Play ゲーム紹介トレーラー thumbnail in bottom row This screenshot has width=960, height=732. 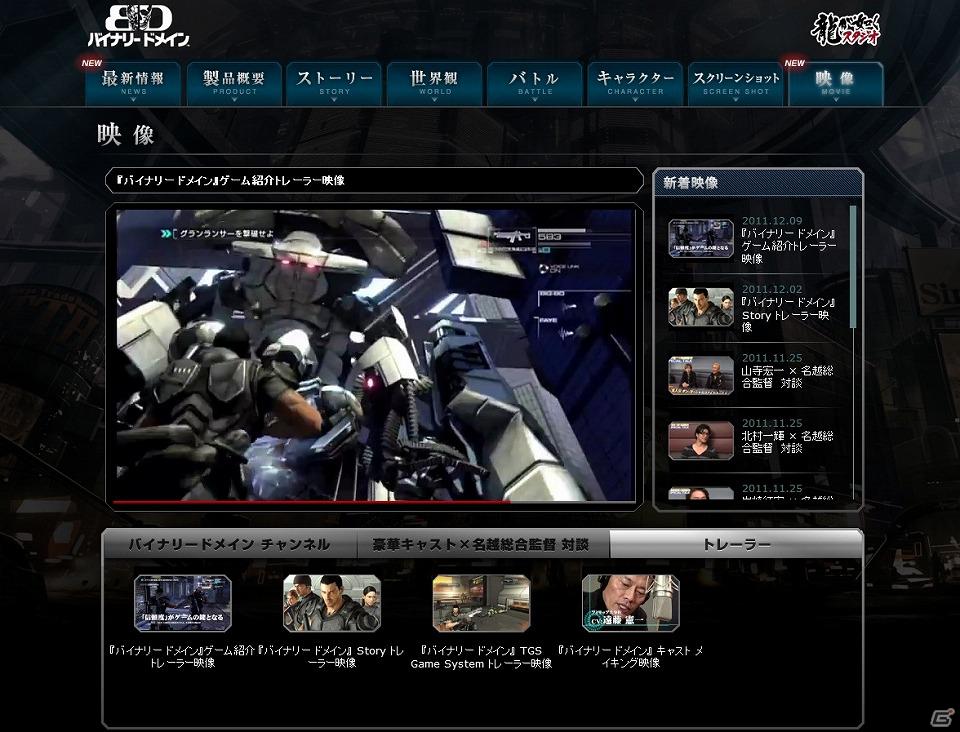point(183,603)
